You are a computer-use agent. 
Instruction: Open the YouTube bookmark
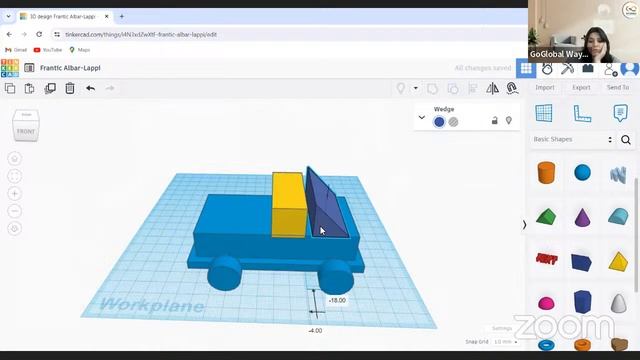[x=48, y=50]
